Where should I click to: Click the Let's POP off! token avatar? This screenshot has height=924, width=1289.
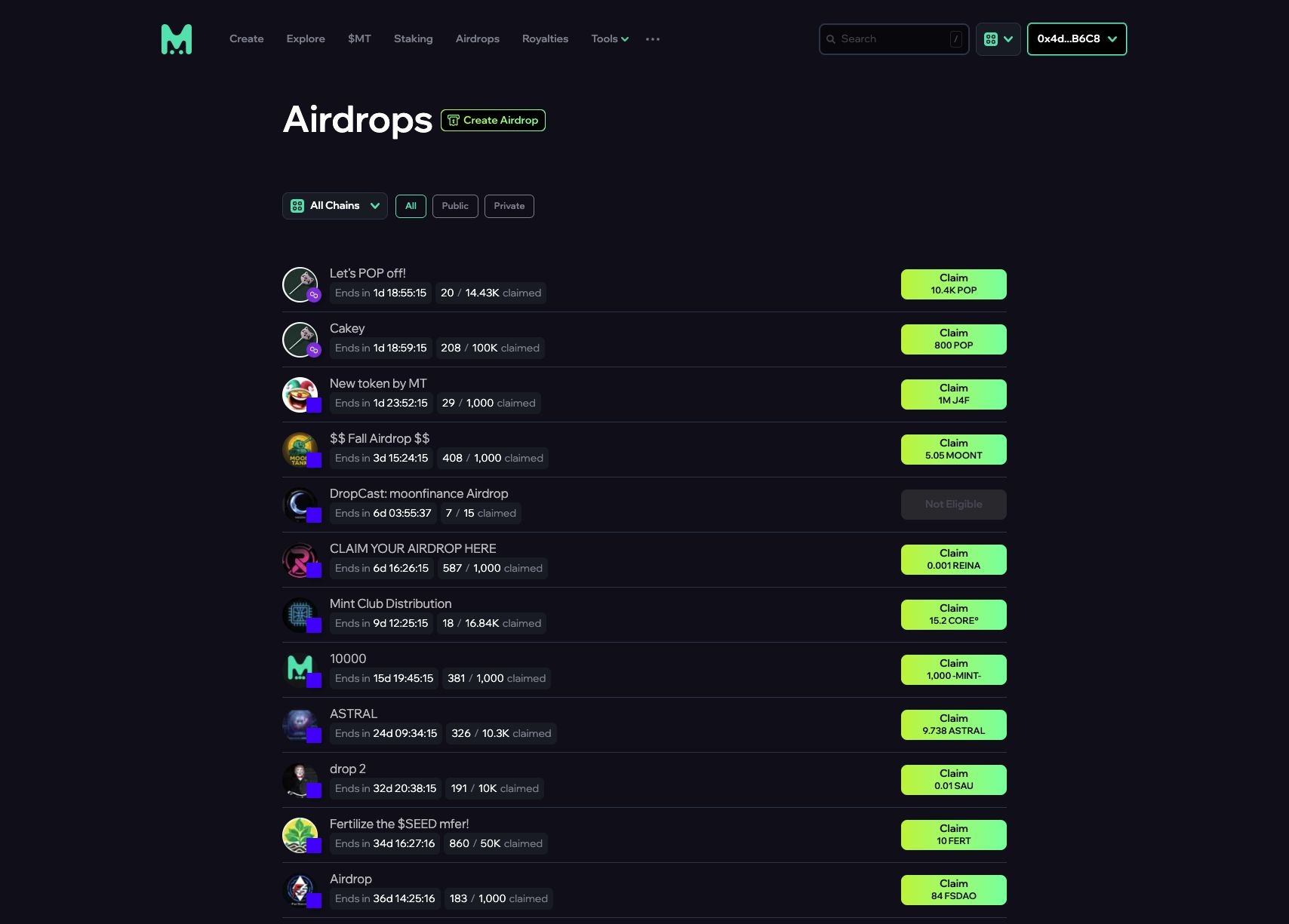[x=300, y=284]
